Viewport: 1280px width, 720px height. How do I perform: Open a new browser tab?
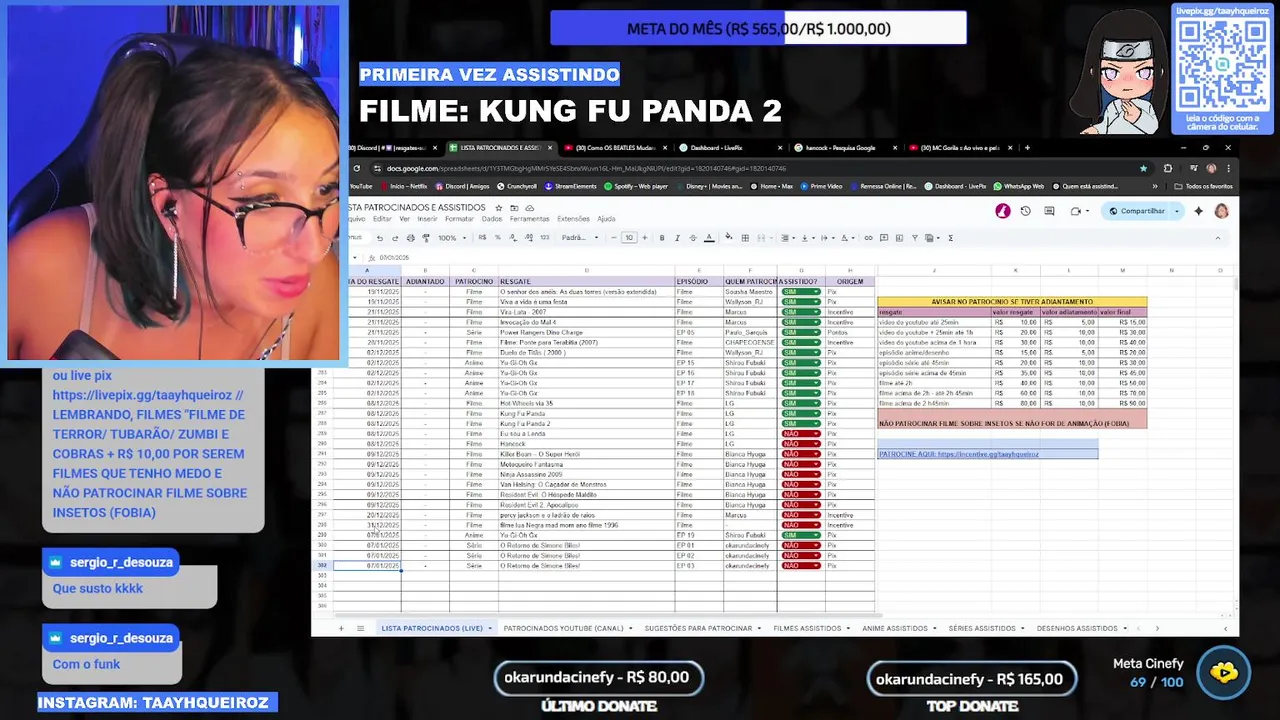pyautogui.click(x=1027, y=148)
